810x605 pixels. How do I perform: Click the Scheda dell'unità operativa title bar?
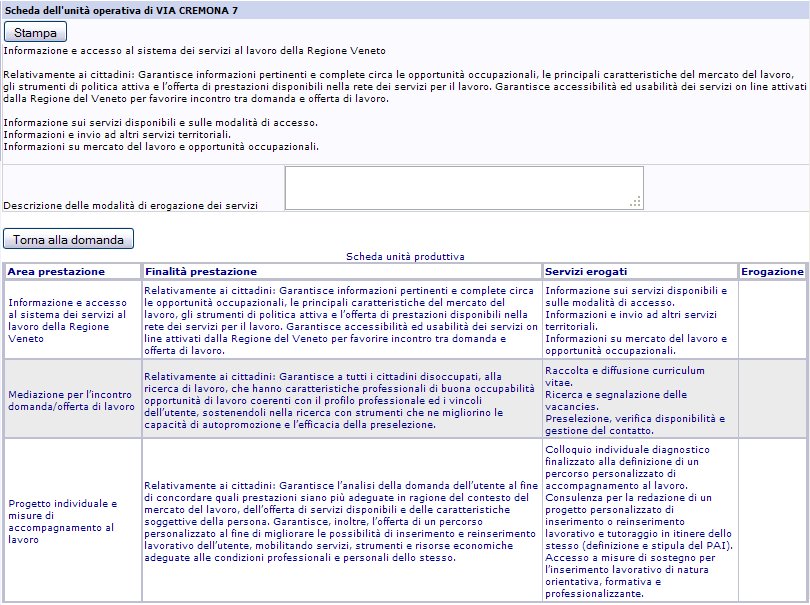point(405,9)
